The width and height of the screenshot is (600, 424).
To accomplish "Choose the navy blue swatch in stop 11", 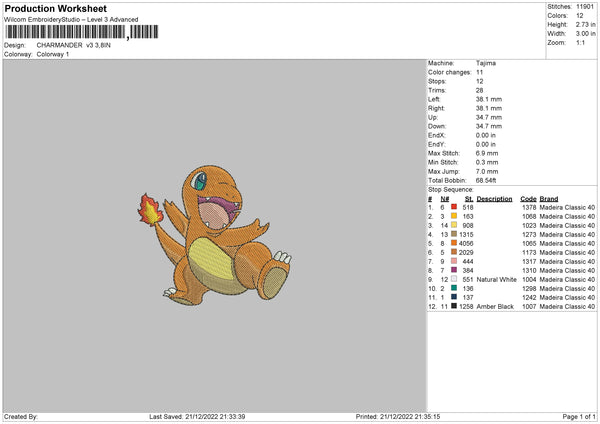I will point(455,297).
